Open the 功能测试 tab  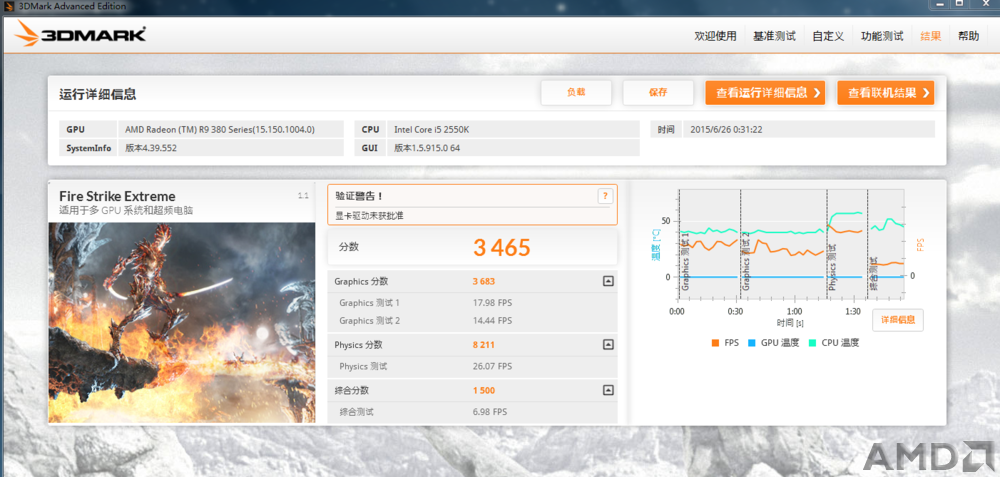pos(882,36)
